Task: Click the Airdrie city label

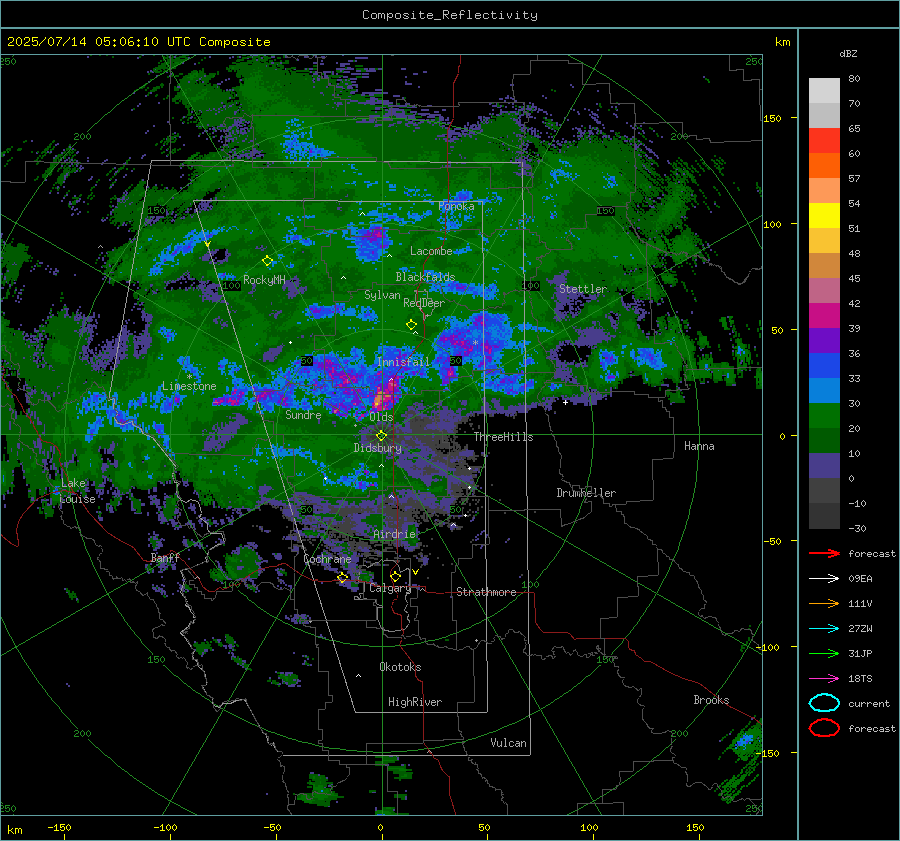Action: (x=394, y=534)
